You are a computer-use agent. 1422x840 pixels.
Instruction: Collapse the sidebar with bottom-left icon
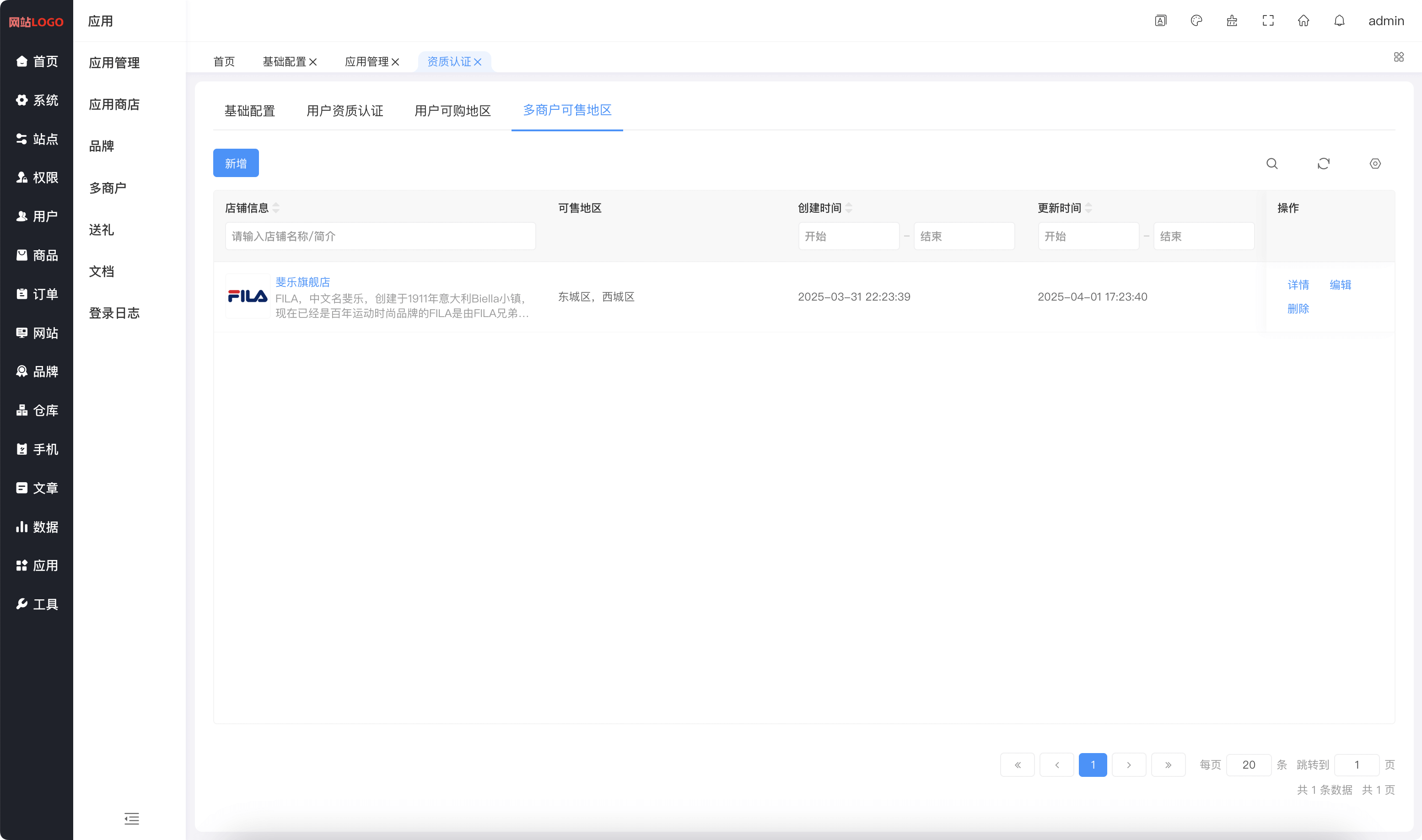click(131, 819)
